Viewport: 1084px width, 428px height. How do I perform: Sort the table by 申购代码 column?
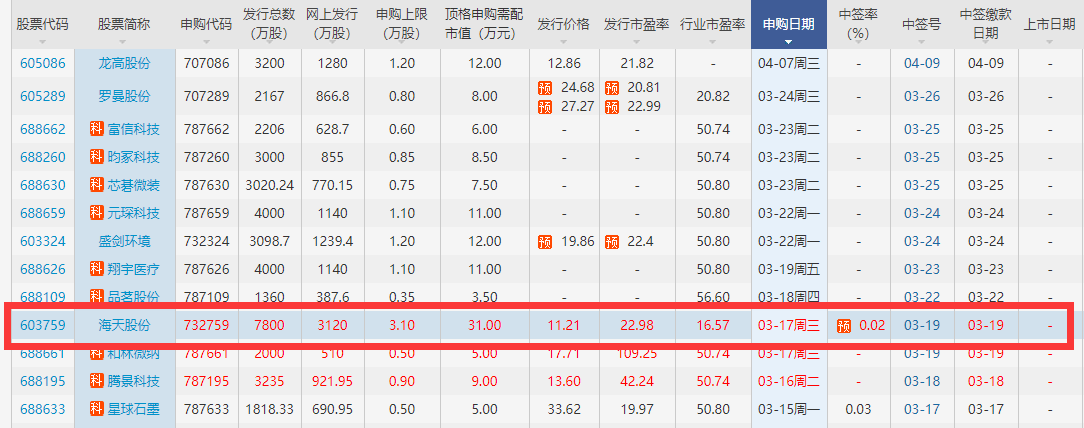pyautogui.click(x=206, y=26)
